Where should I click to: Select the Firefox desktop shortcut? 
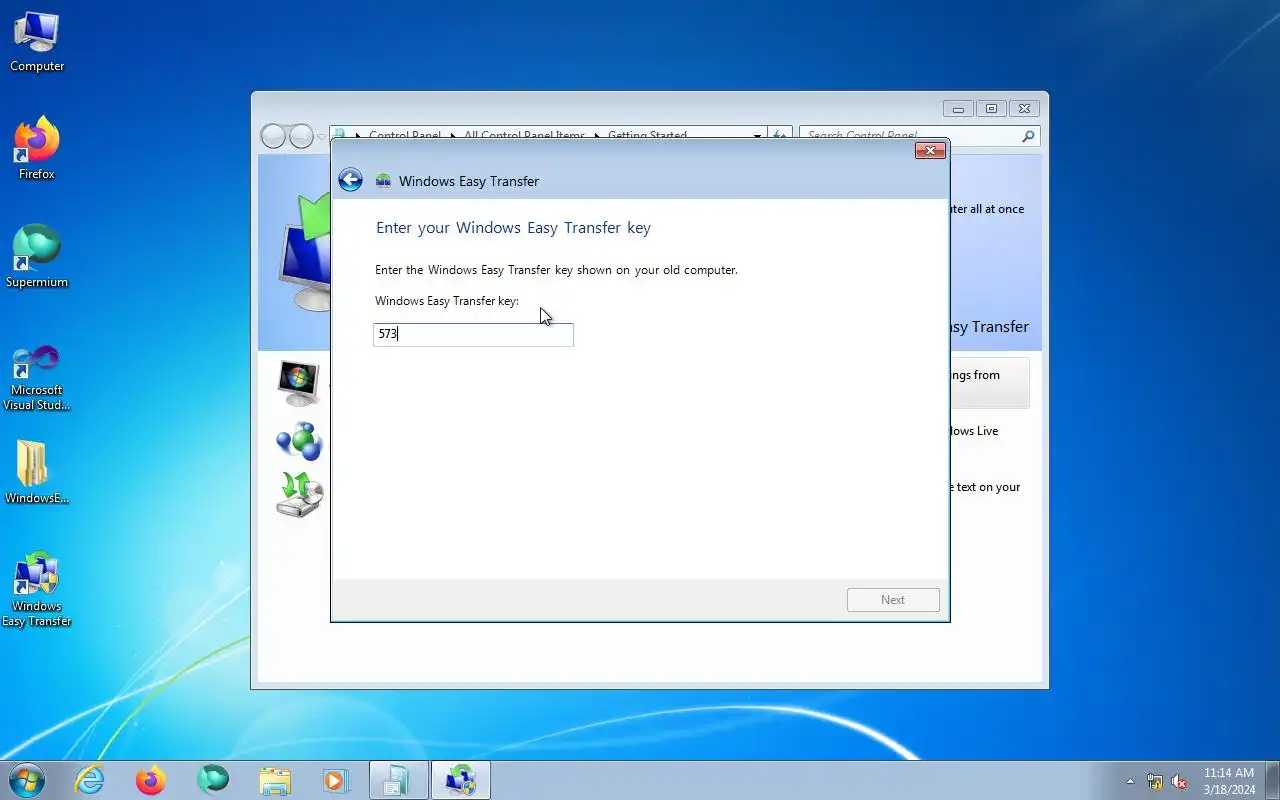click(x=37, y=149)
